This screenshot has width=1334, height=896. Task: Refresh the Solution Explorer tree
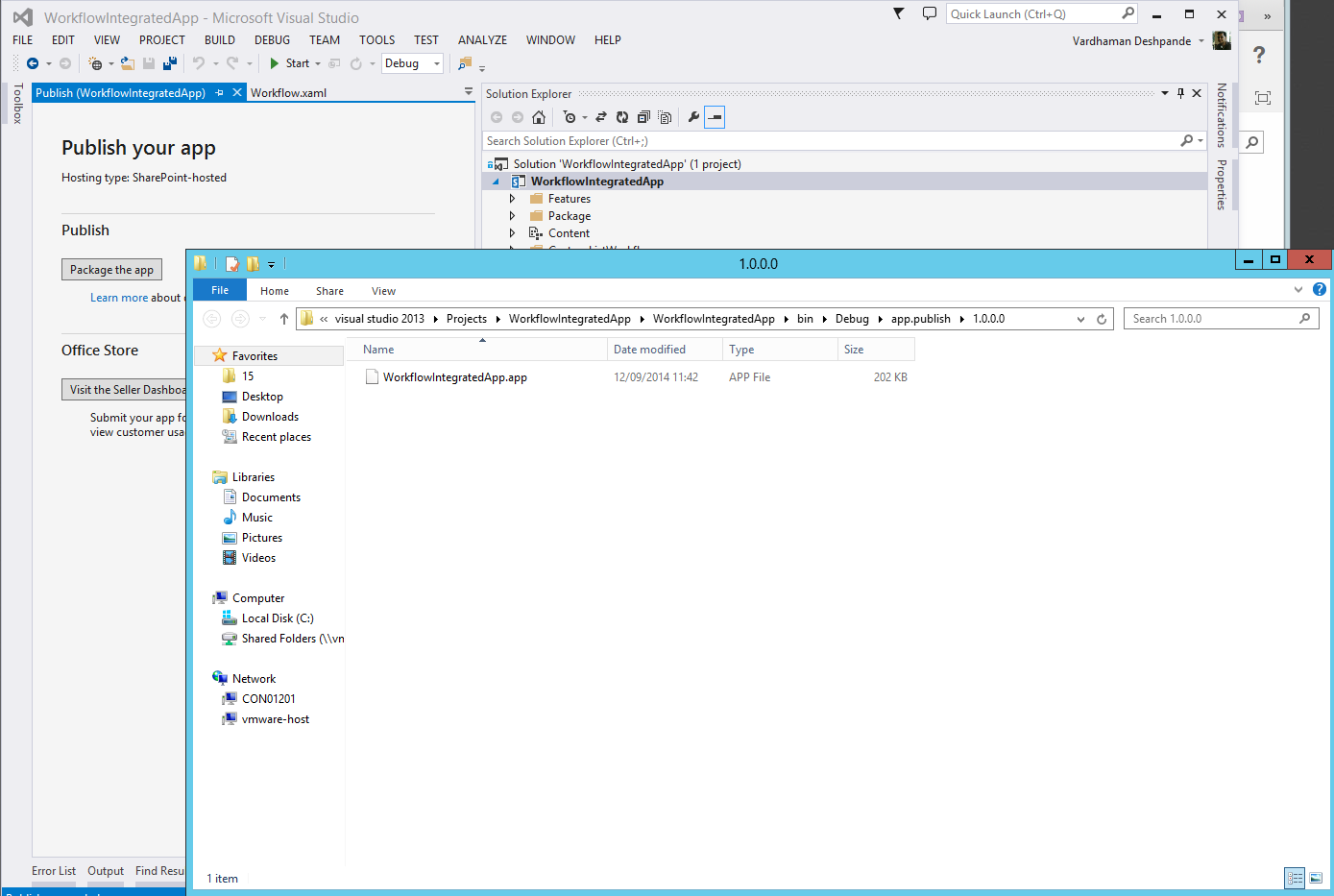point(622,117)
